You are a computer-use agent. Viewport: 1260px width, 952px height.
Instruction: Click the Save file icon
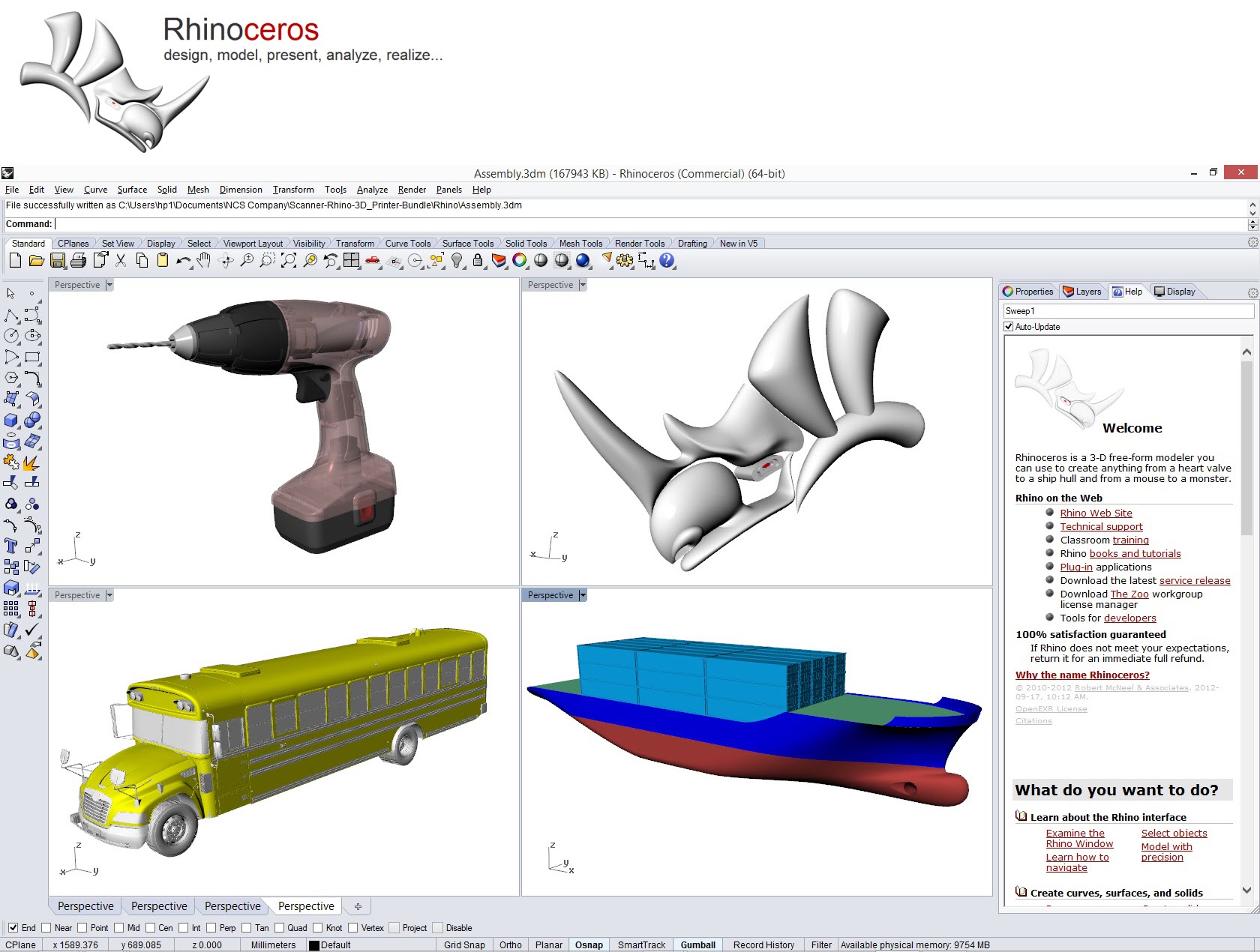pyautogui.click(x=58, y=261)
